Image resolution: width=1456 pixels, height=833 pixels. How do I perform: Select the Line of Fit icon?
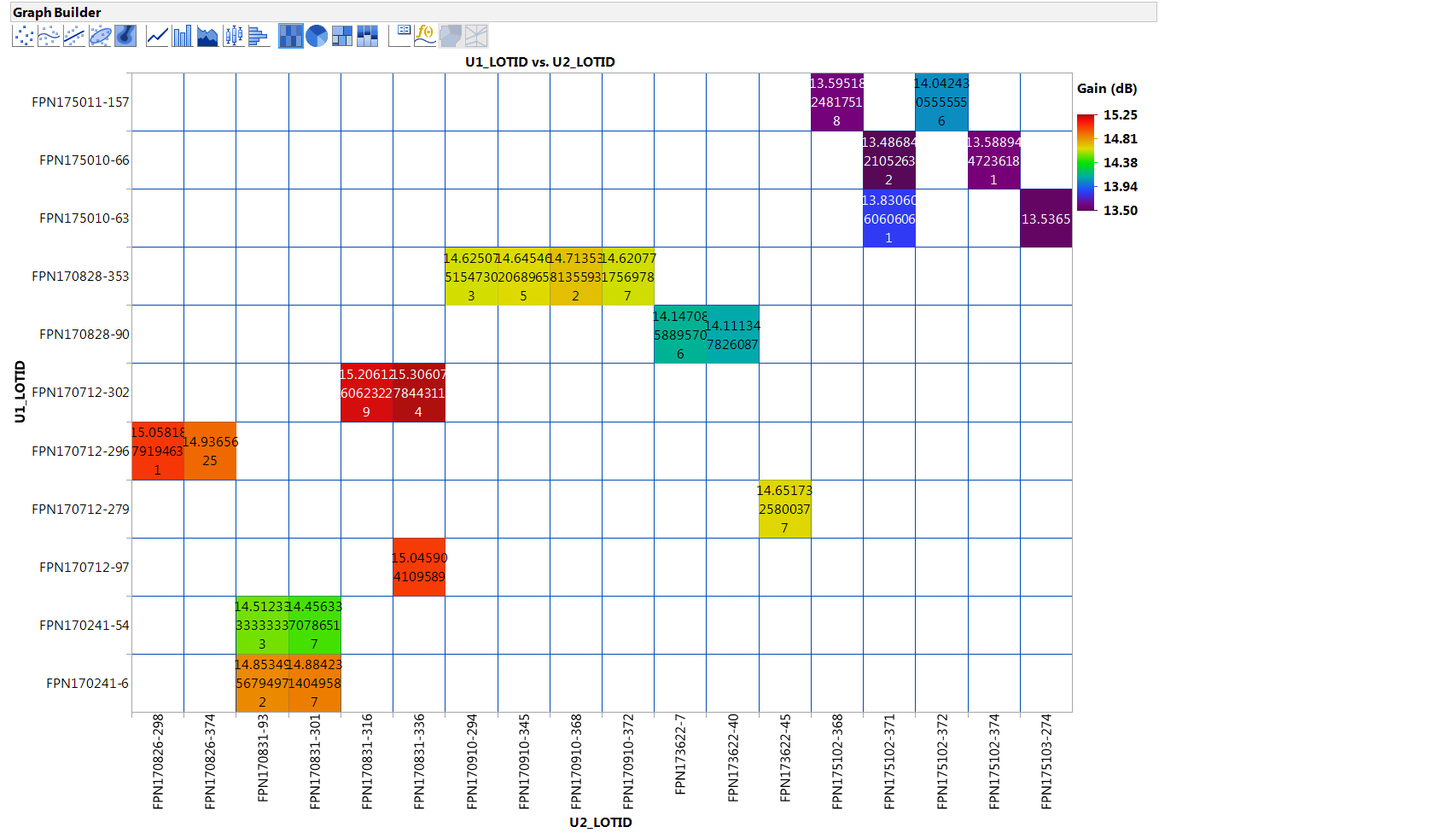[x=73, y=36]
